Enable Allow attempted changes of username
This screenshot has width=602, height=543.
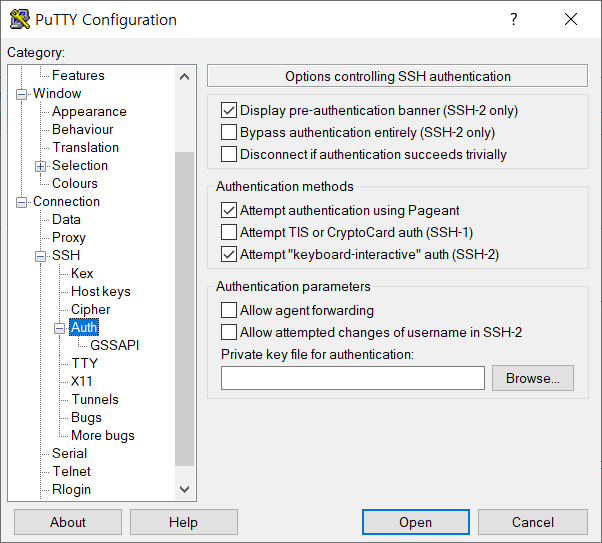click(x=229, y=332)
